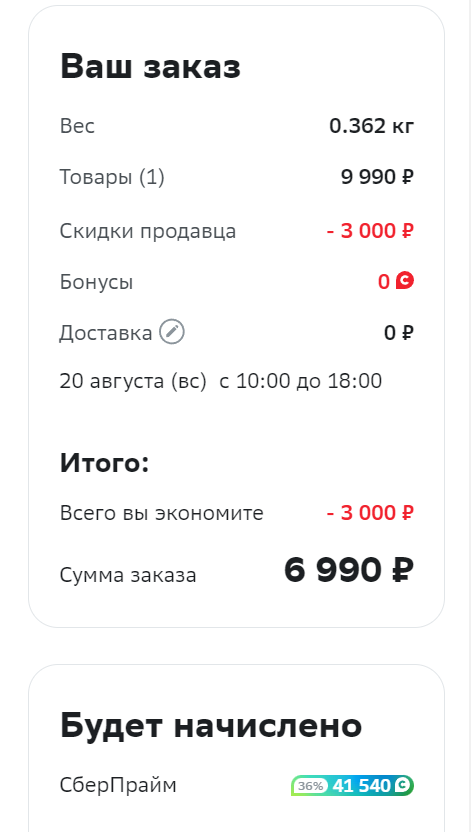Click the green SberPrime bonus coin icon
The image size is (471, 832).
[x=403, y=785]
